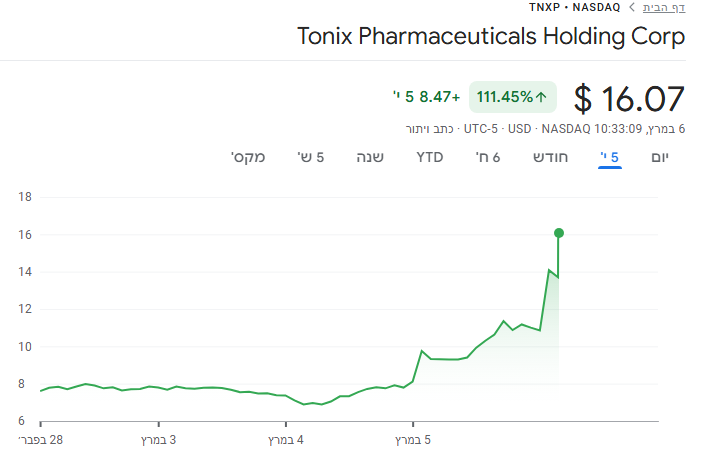Click the $16.07 price value
The width and height of the screenshot is (702, 458).
pos(629,99)
